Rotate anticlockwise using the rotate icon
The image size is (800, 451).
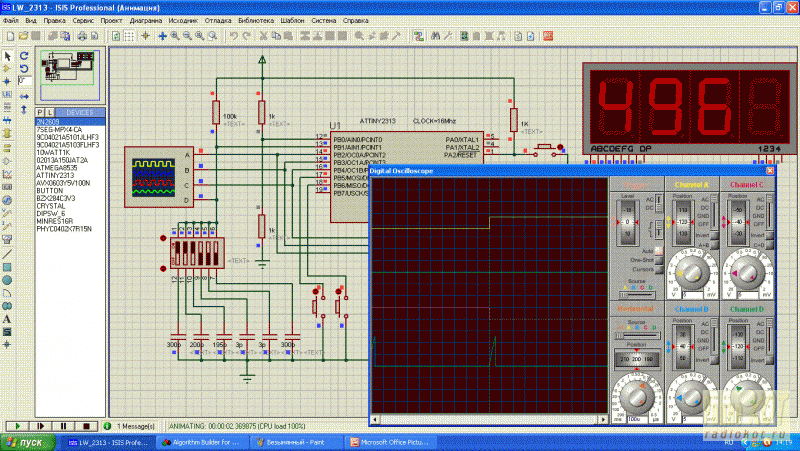pyautogui.click(x=24, y=68)
